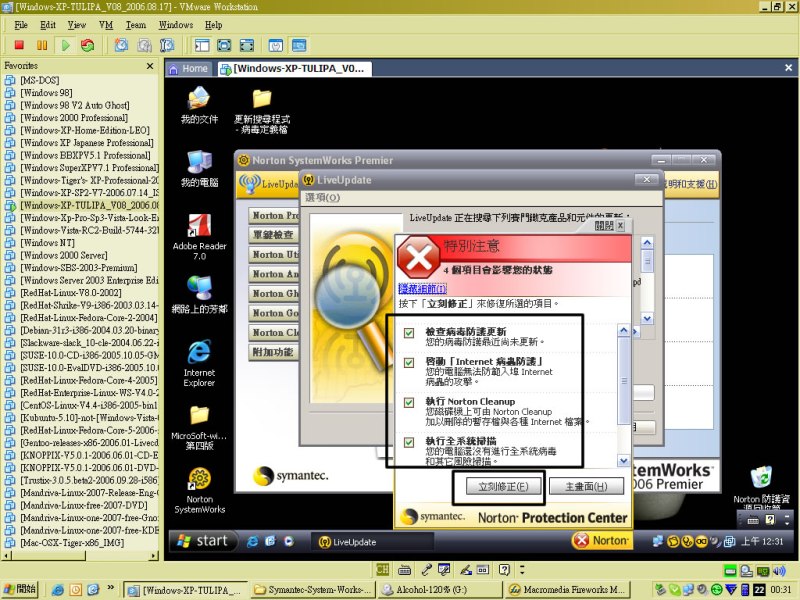Select [Windows NT] in Favorites
The height and width of the screenshot is (600, 800).
47,242
